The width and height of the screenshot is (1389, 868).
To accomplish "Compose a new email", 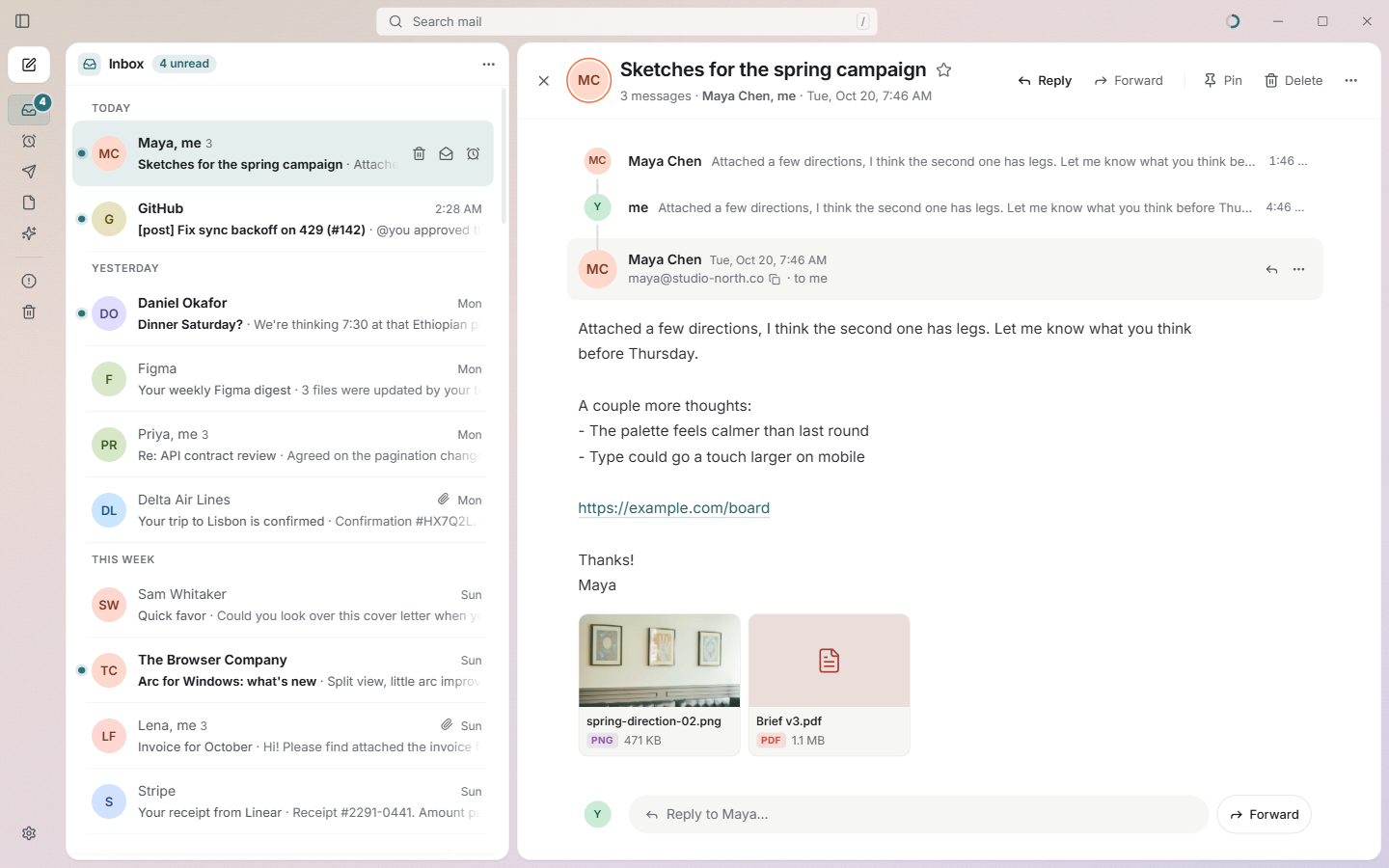I will (29, 66).
